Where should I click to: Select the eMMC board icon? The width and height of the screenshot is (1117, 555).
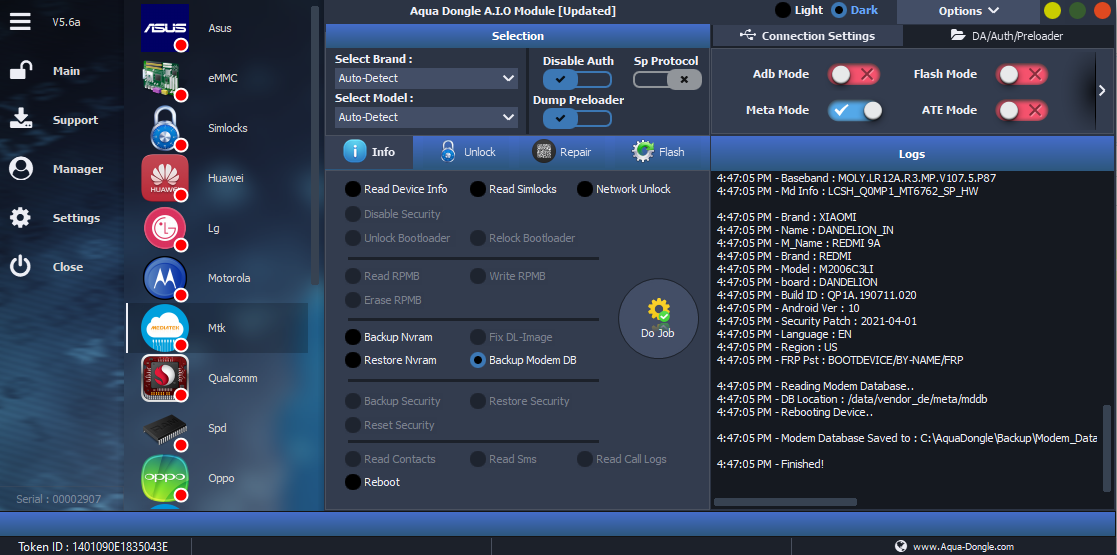tap(165, 78)
